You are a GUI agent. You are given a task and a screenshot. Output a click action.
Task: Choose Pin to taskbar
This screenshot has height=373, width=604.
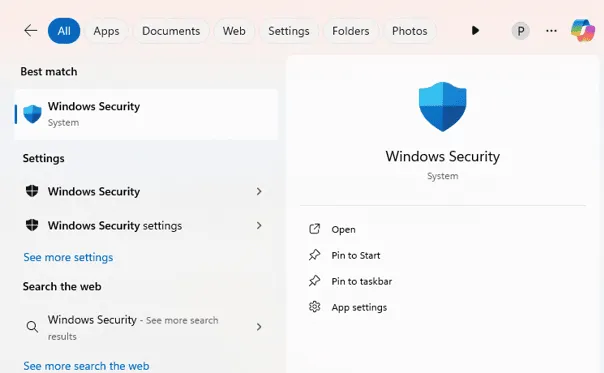tap(362, 281)
